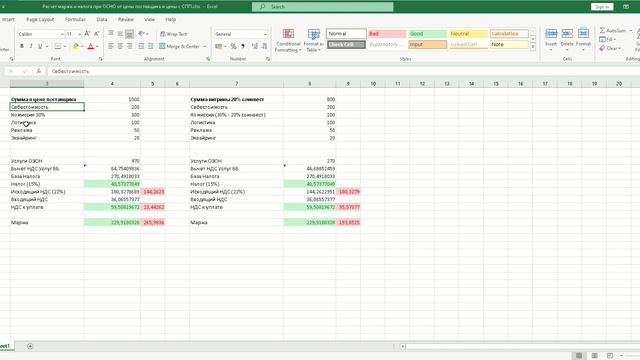Open Format as Table menu
Screen dimensions: 640x360
tap(313, 40)
